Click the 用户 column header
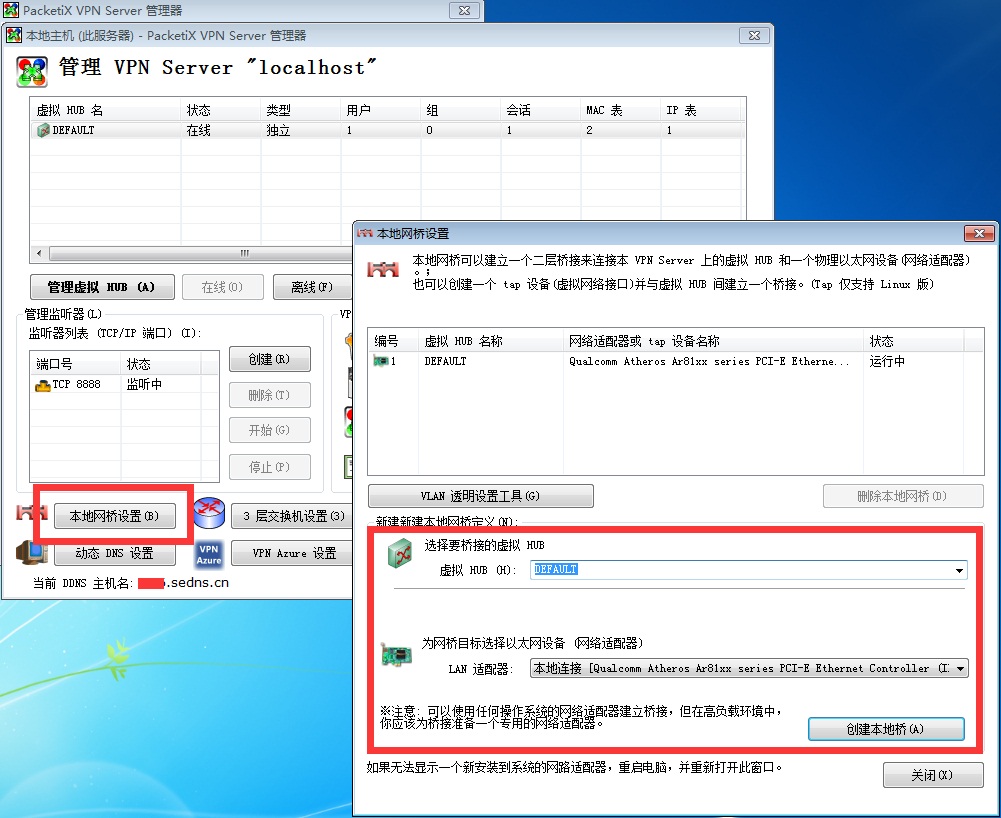1001x818 pixels. (380, 110)
